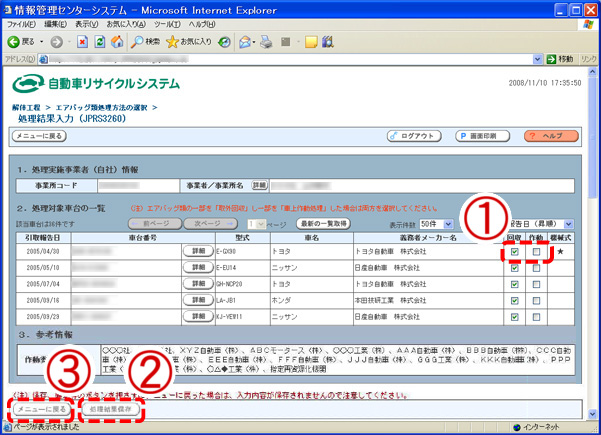The width and height of the screenshot is (601, 435).
Task: Open the Search (検索) toolbar button
Action: coord(145,42)
